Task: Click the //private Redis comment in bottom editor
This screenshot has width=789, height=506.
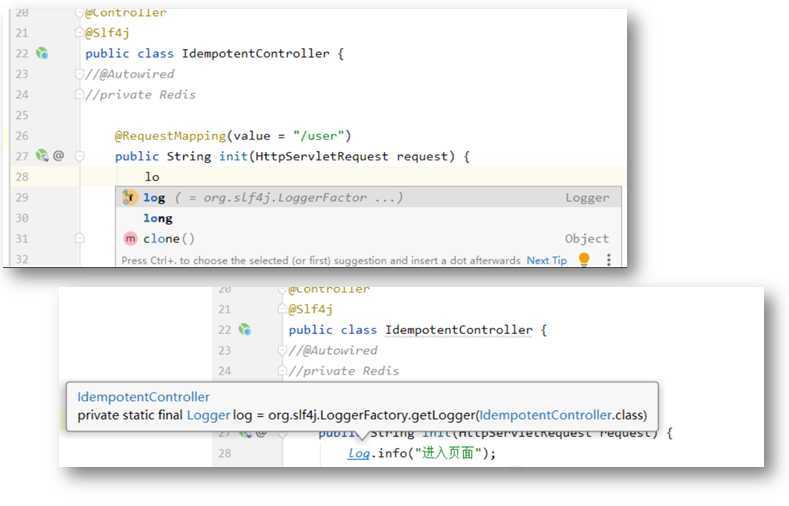Action: pyautogui.click(x=344, y=371)
